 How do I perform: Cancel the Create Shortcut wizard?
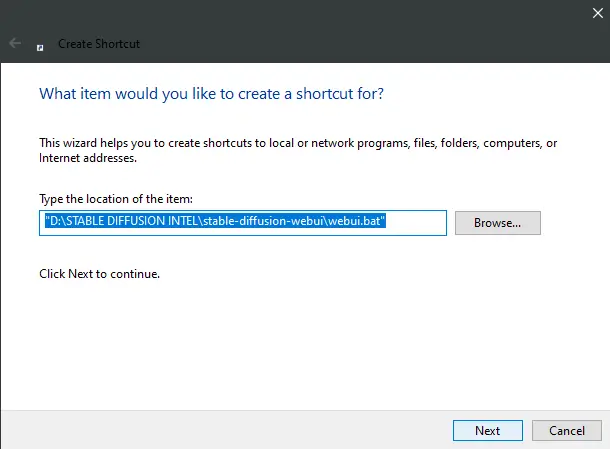566,430
